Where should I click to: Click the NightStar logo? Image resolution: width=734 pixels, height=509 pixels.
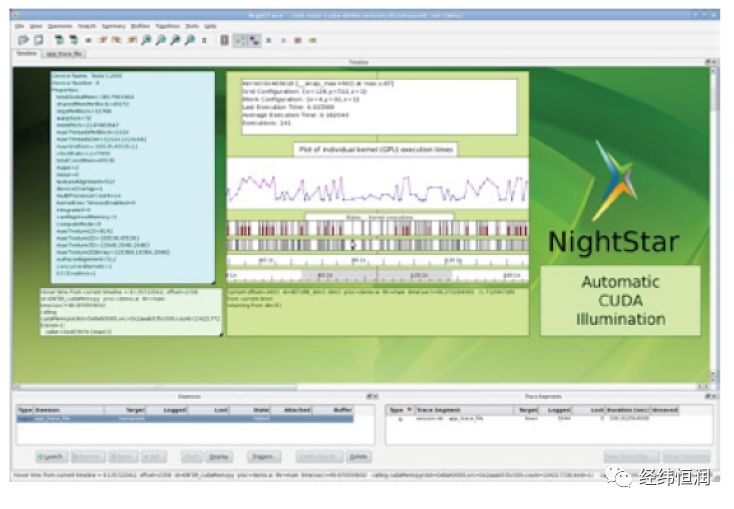pyautogui.click(x=614, y=199)
